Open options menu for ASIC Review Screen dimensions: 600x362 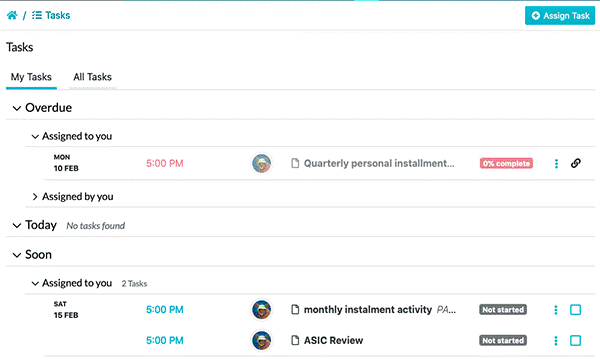(x=556, y=341)
